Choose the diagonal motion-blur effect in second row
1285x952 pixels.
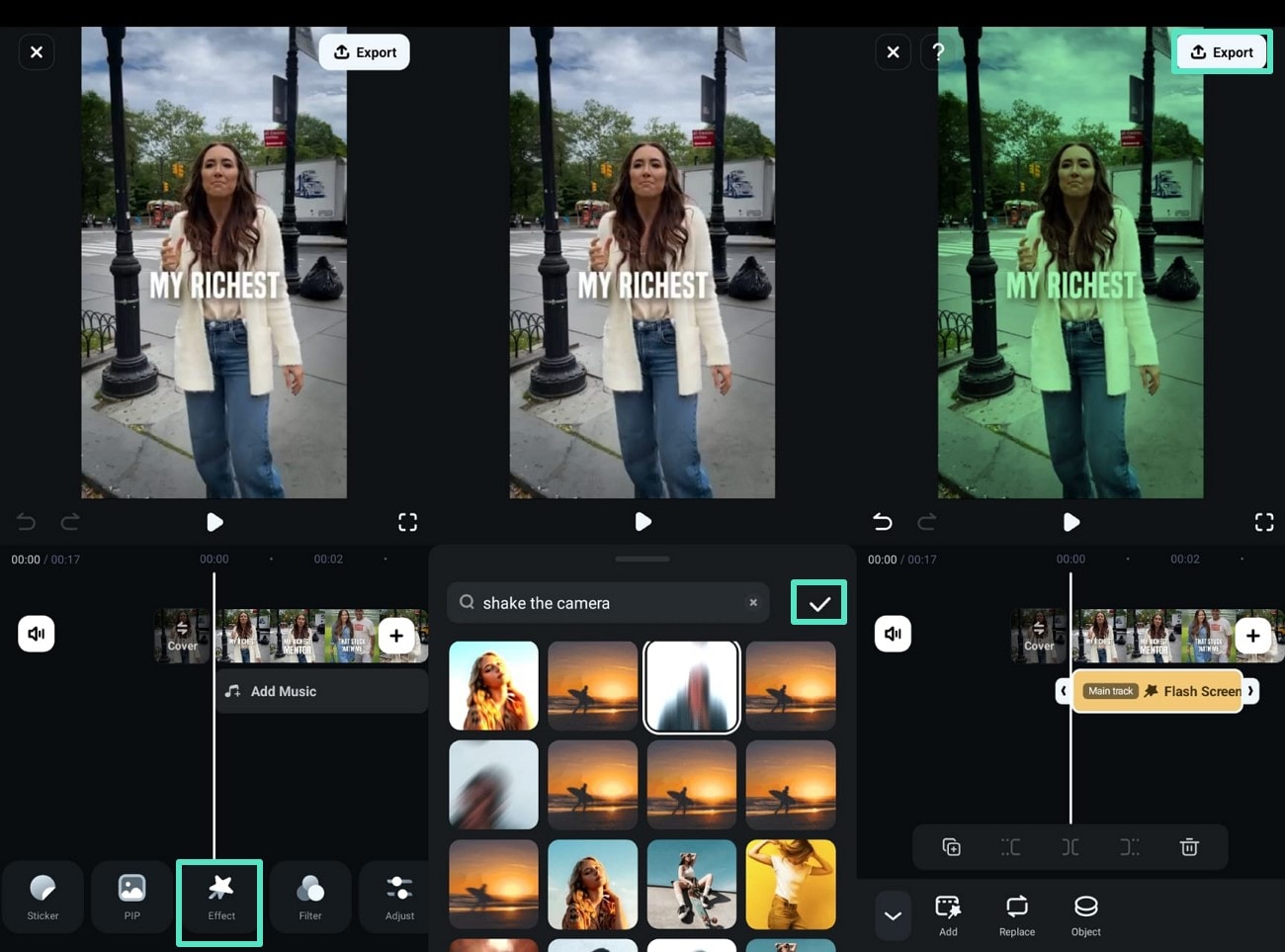click(493, 785)
